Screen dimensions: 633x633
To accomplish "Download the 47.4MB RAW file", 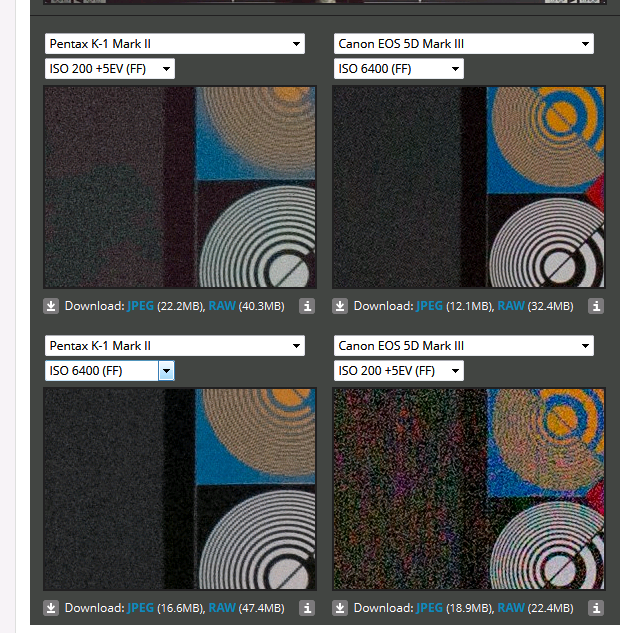I will click(222, 608).
